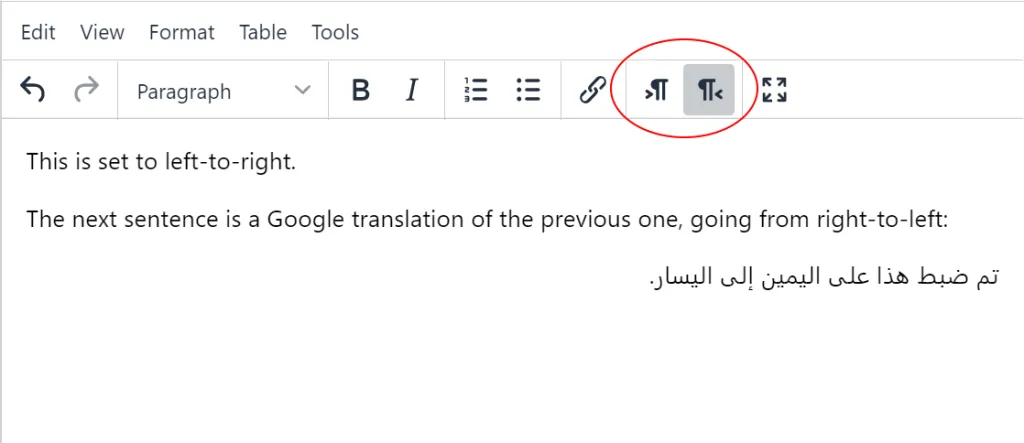Click the sentence mentioning Google translation
The image size is (1024, 443).
486,219
